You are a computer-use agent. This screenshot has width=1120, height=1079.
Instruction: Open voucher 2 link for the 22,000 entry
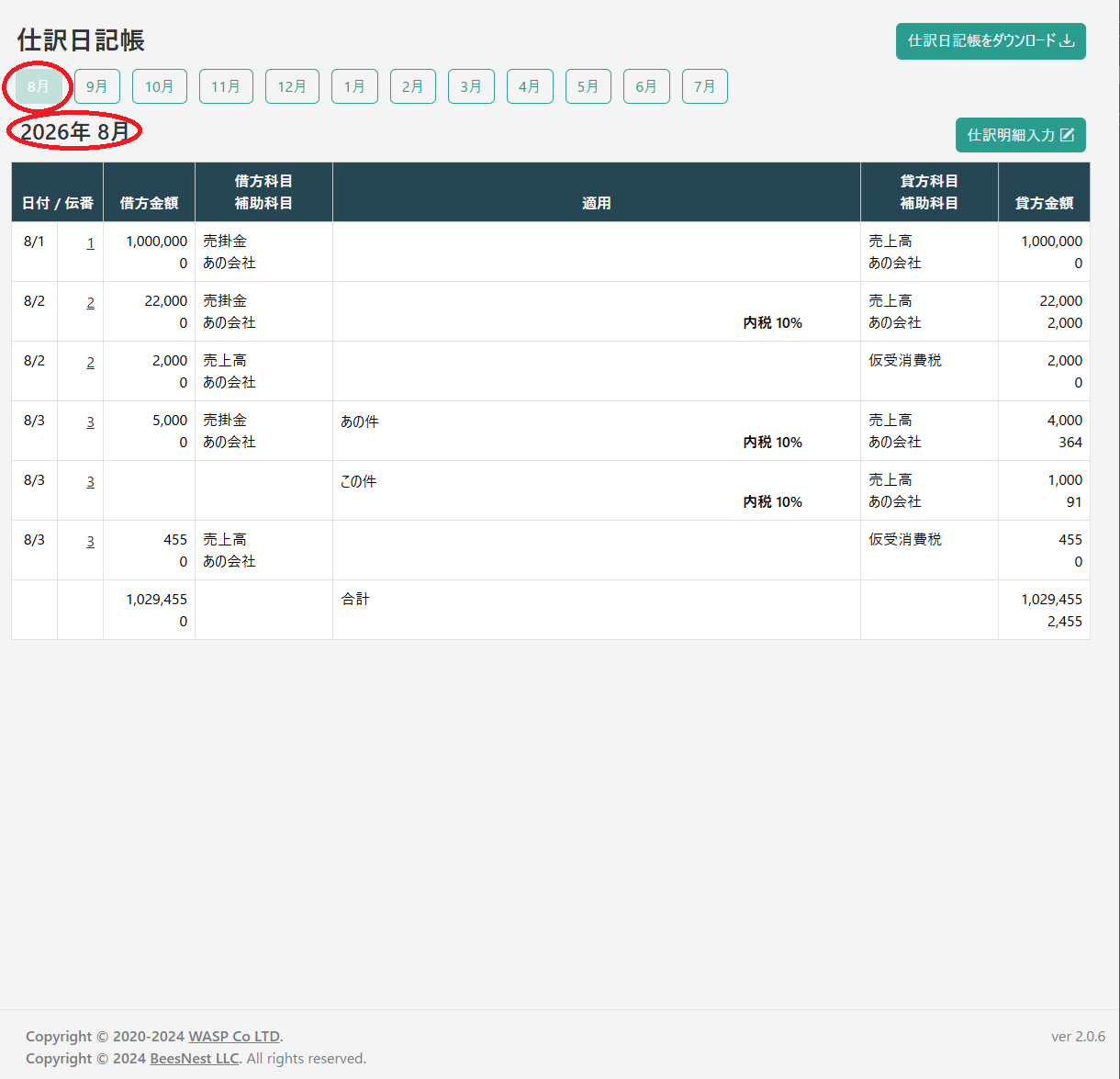[x=90, y=303]
